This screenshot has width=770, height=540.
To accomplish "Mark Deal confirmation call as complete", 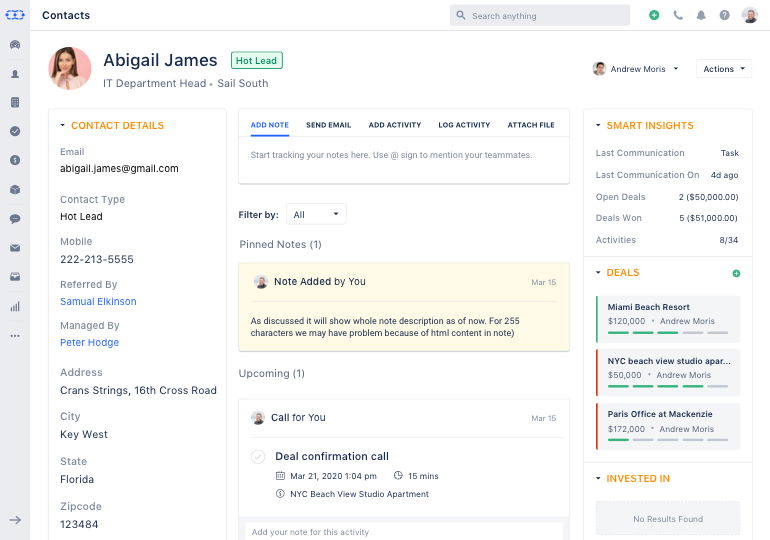I will pyautogui.click(x=258, y=457).
